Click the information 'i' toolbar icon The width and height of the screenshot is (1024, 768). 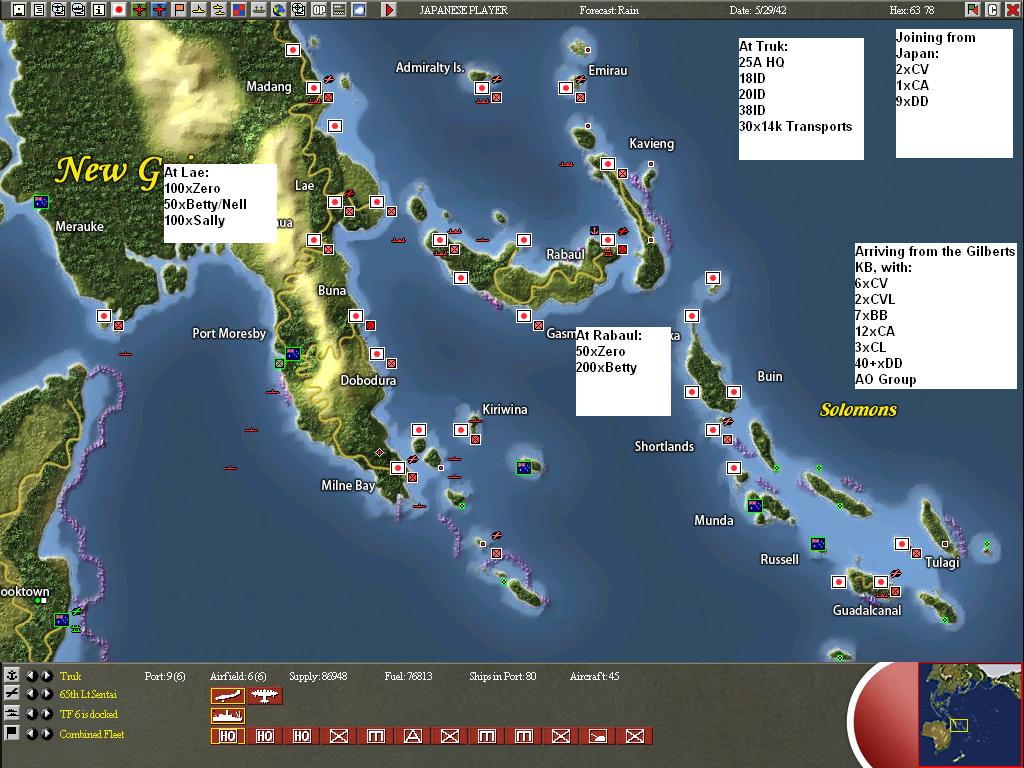coord(99,9)
